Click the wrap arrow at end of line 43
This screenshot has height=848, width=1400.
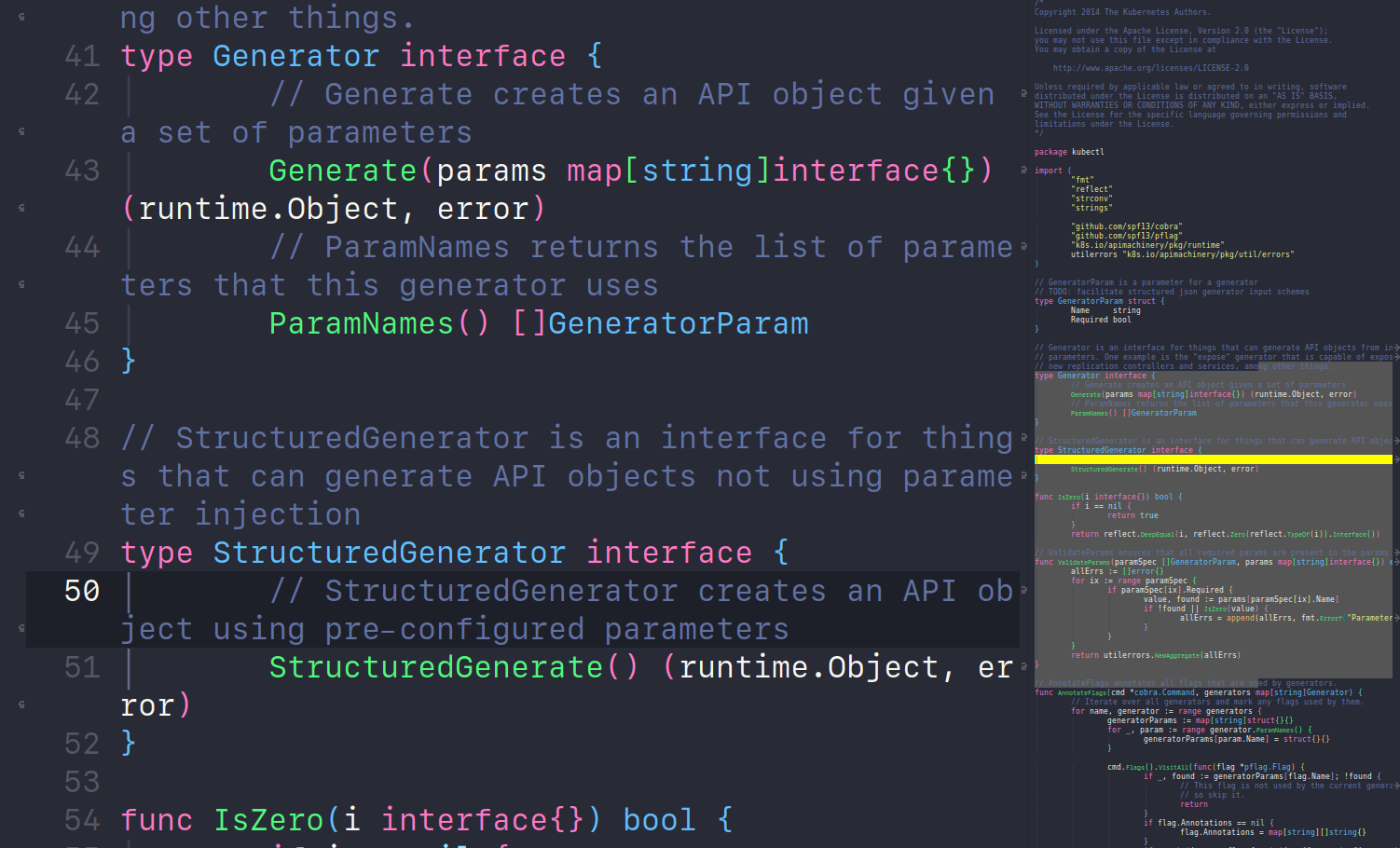pos(1023,171)
